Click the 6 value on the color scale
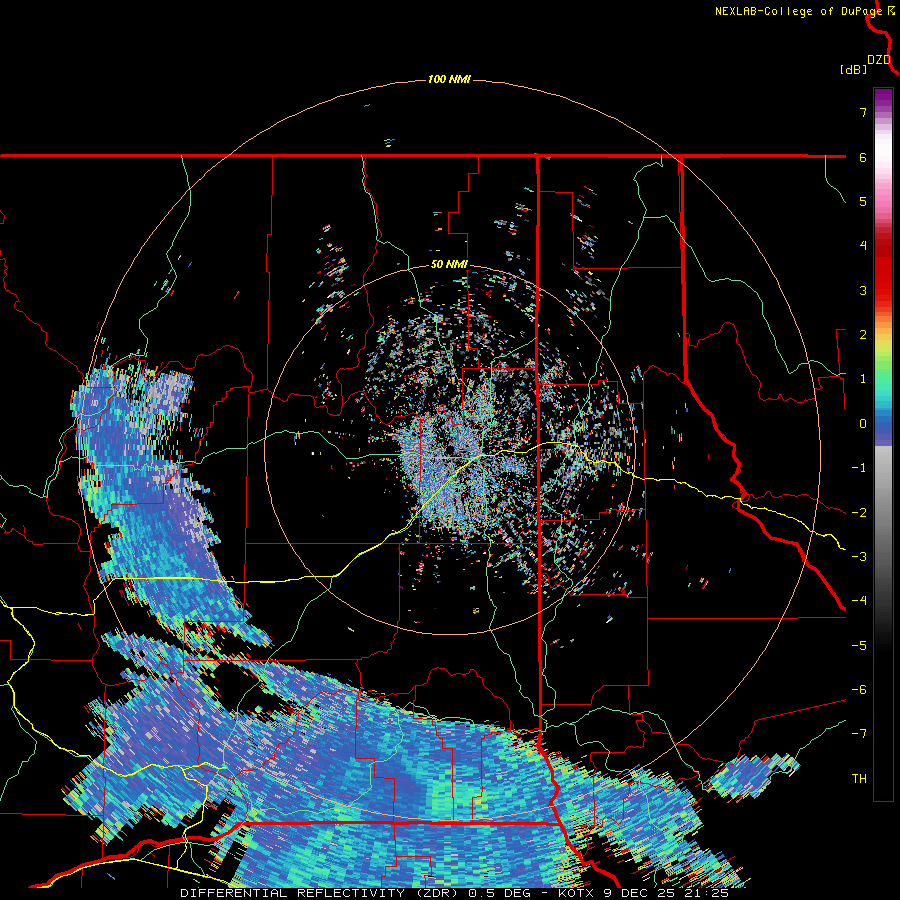Viewport: 900px width, 900px height. point(863,157)
